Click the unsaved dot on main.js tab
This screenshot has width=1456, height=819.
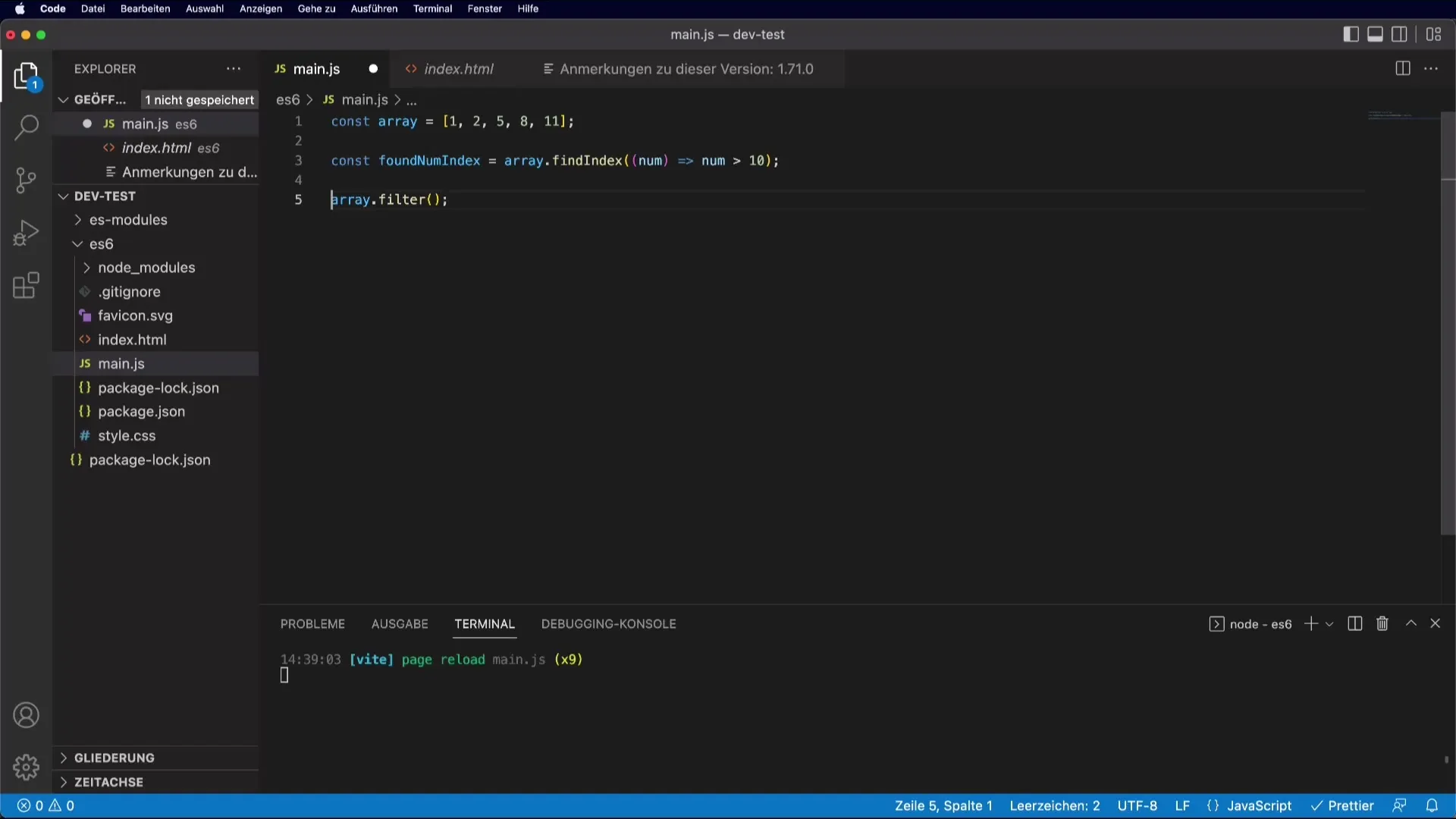[373, 69]
